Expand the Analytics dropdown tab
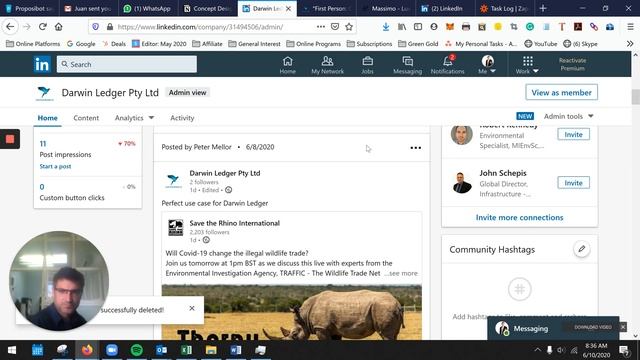Image resolution: width=640 pixels, height=360 pixels. click(134, 118)
